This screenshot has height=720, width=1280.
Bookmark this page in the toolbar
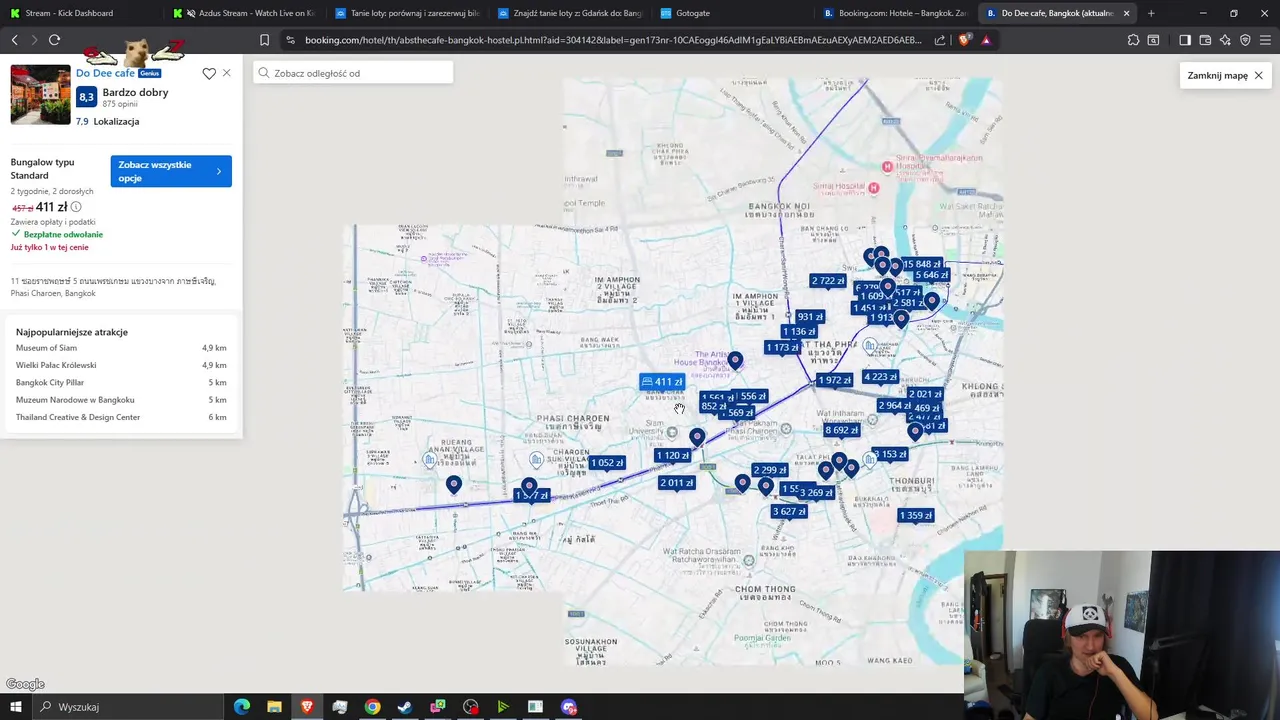[264, 40]
